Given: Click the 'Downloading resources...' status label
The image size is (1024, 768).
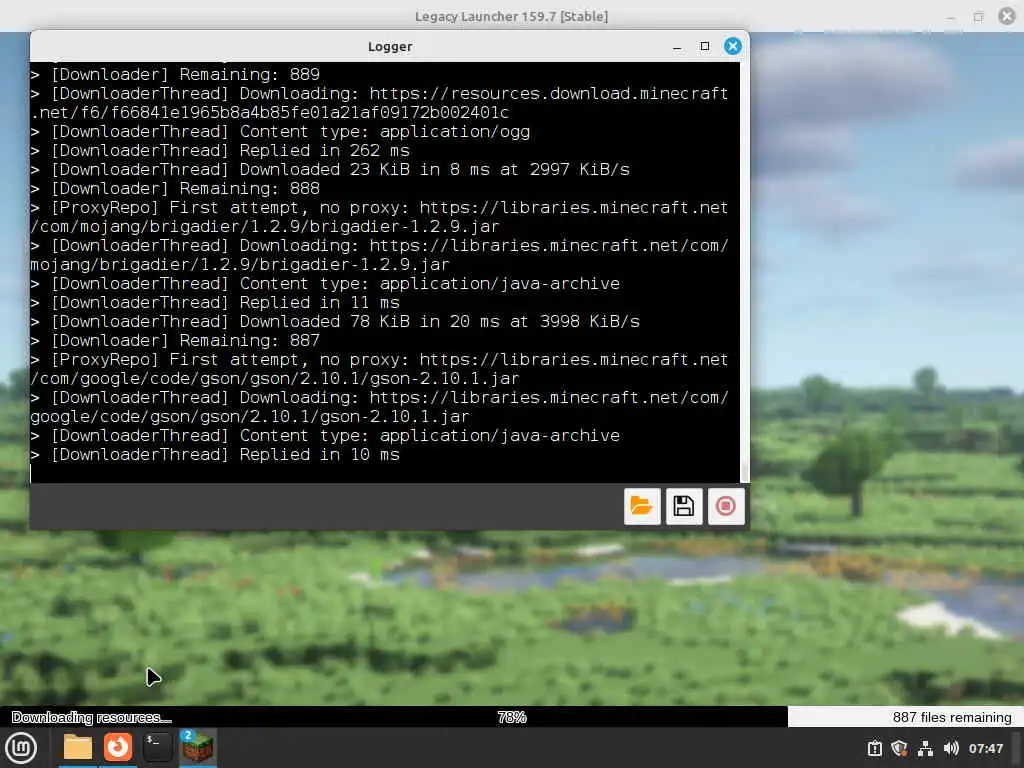Looking at the screenshot, I should (91, 717).
